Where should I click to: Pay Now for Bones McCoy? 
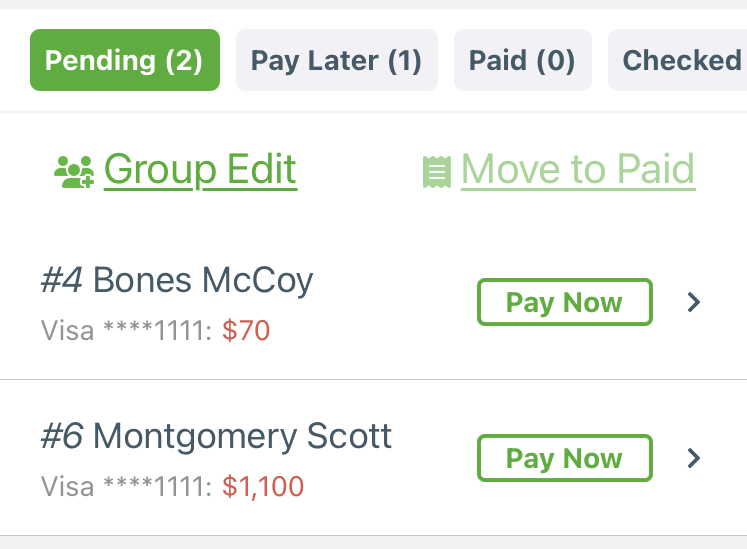565,302
